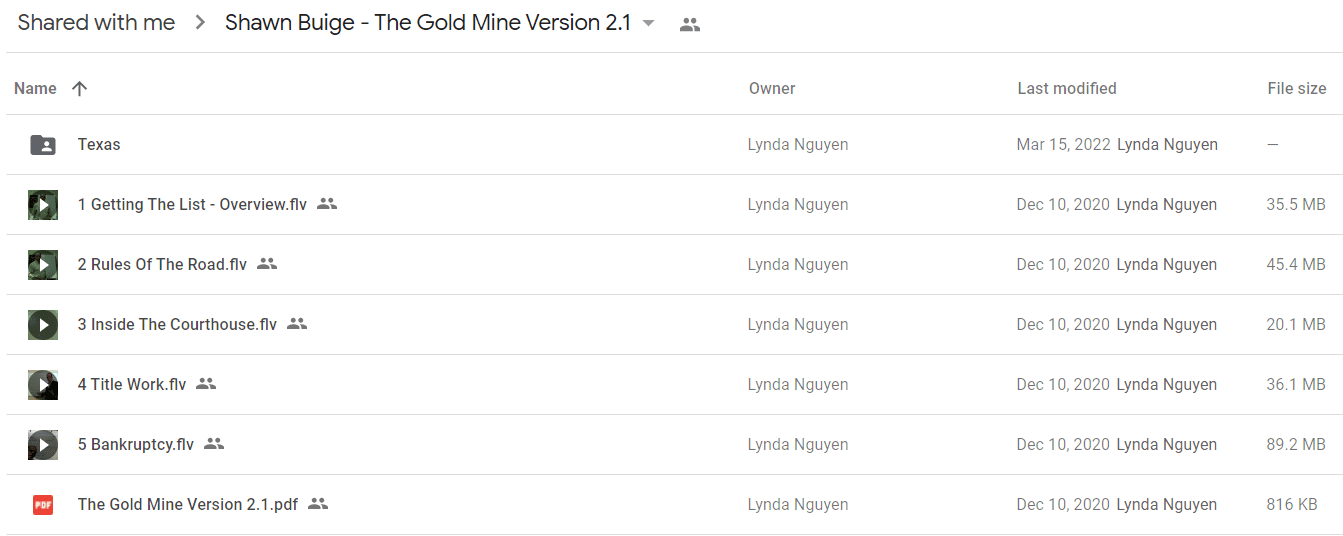The width and height of the screenshot is (1343, 536).
Task: Select the 5 Bankruptcy.flv file name
Action: [x=136, y=445]
